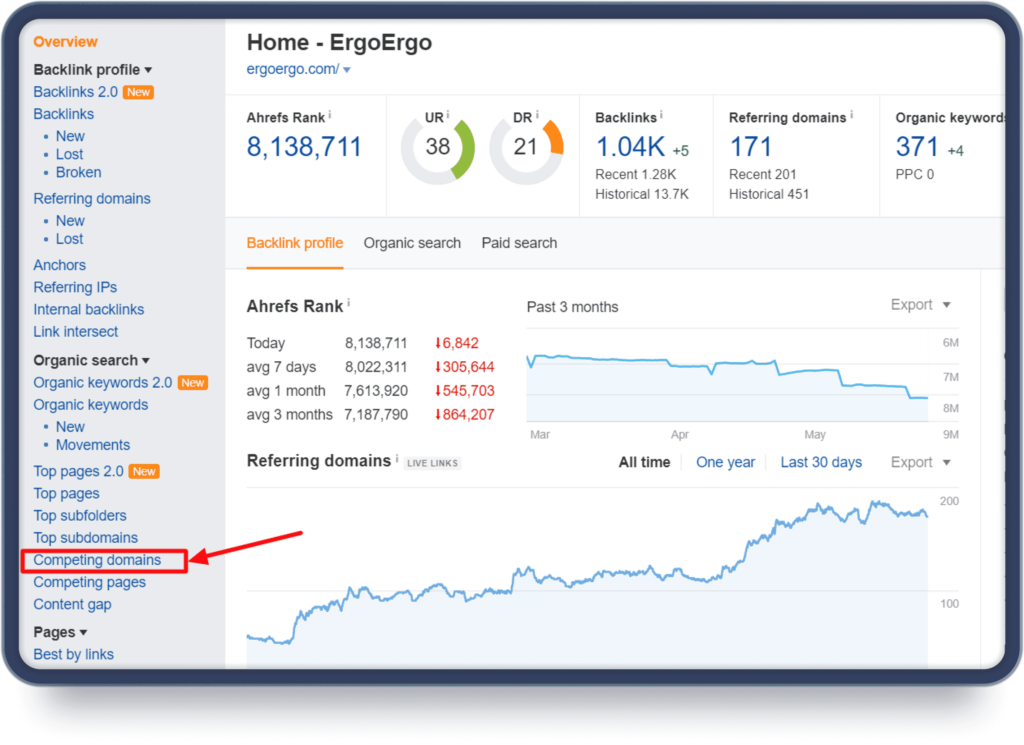Screen dimensions: 1024x745
Task: Select the One year range
Action: 725,462
